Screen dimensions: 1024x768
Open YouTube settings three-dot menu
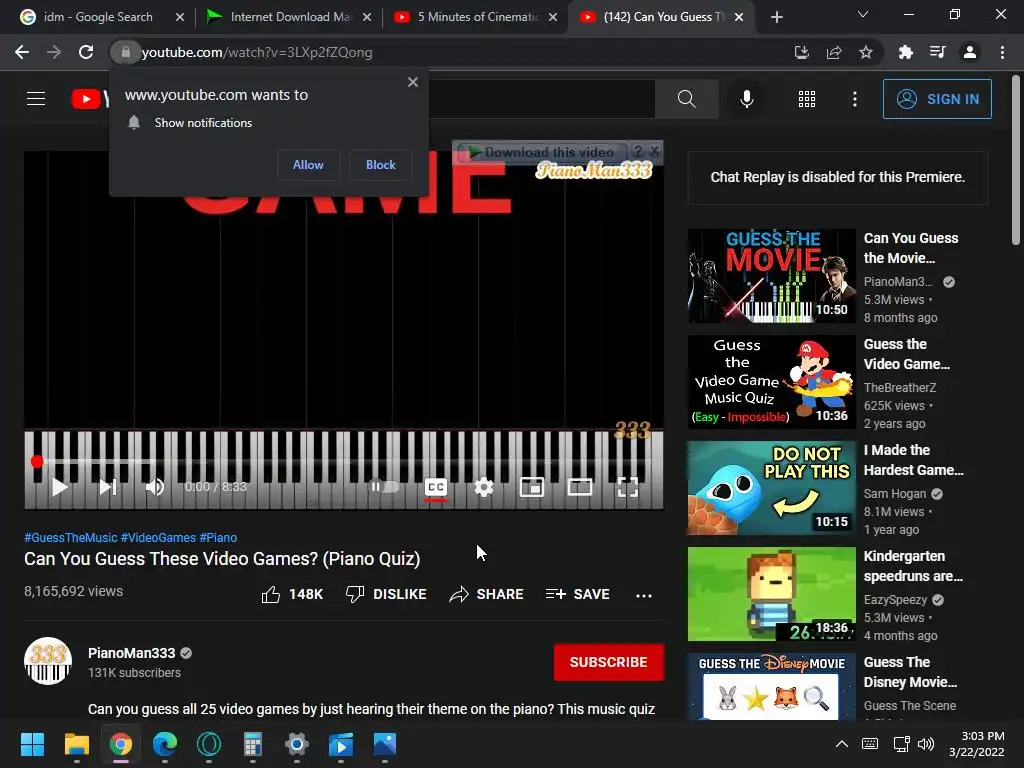tap(854, 99)
